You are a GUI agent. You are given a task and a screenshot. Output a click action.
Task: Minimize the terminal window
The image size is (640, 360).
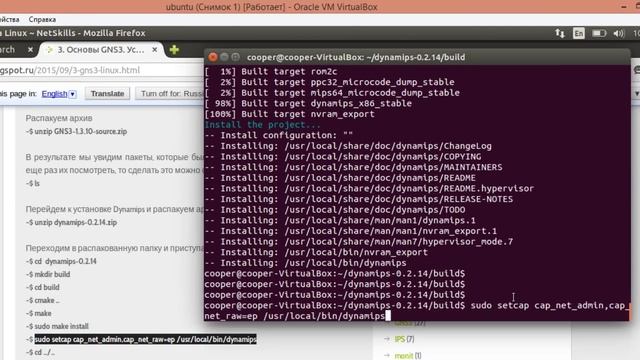click(x=224, y=57)
